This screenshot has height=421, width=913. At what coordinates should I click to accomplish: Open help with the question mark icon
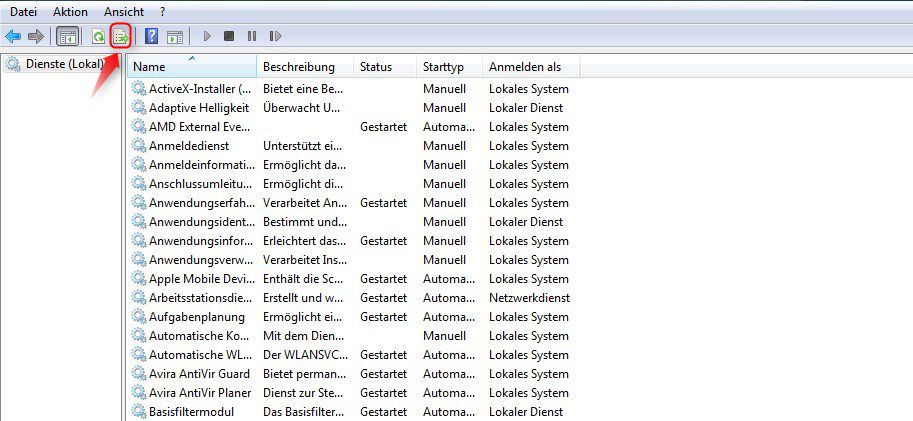[151, 37]
